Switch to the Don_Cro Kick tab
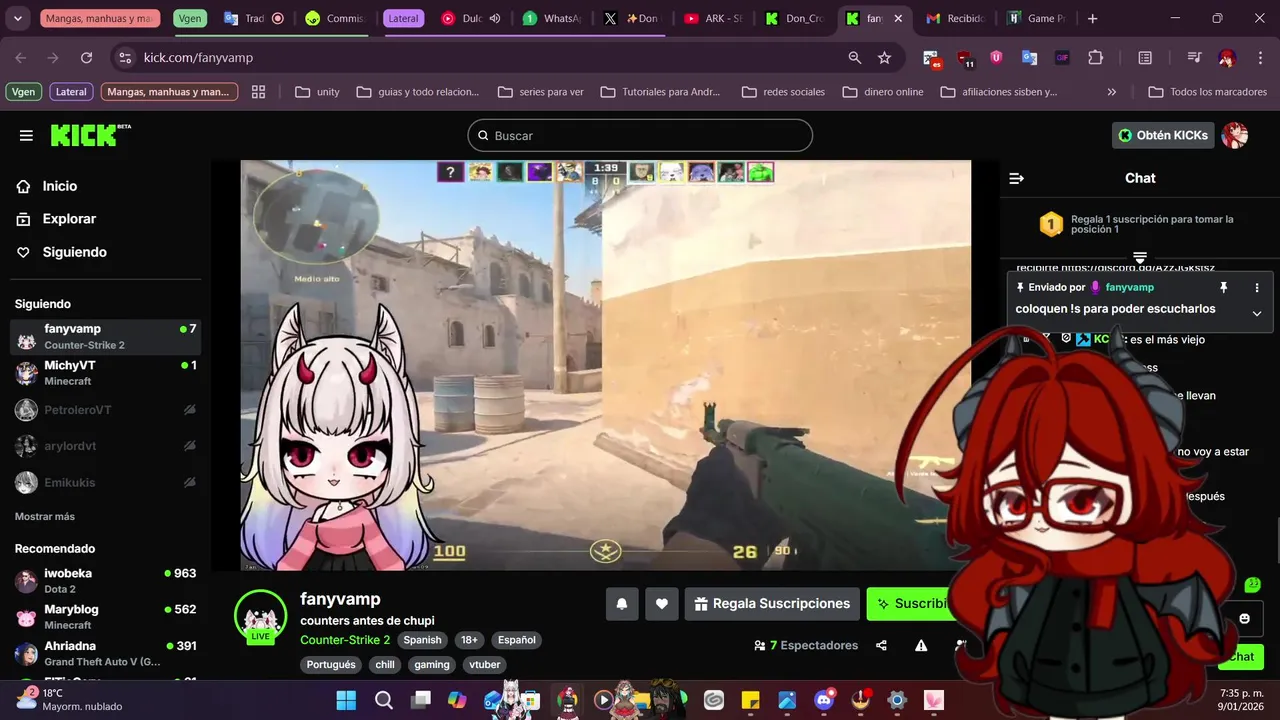Viewport: 1280px width, 720px height. 795,18
